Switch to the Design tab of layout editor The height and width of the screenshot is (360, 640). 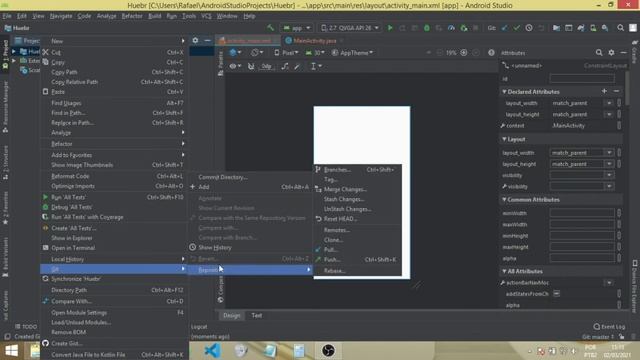coord(232,316)
